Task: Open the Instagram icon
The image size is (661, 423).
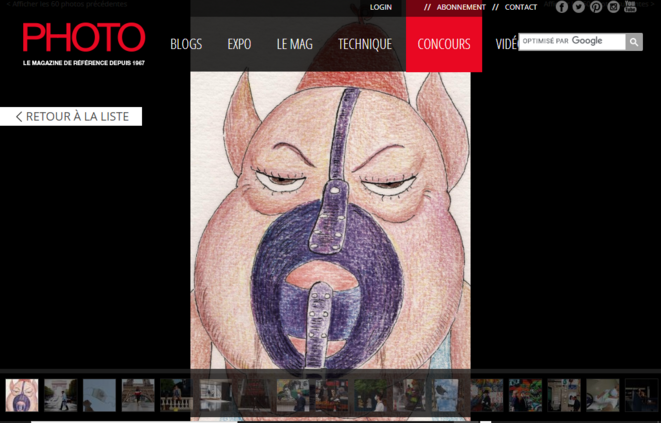Action: pyautogui.click(x=613, y=7)
